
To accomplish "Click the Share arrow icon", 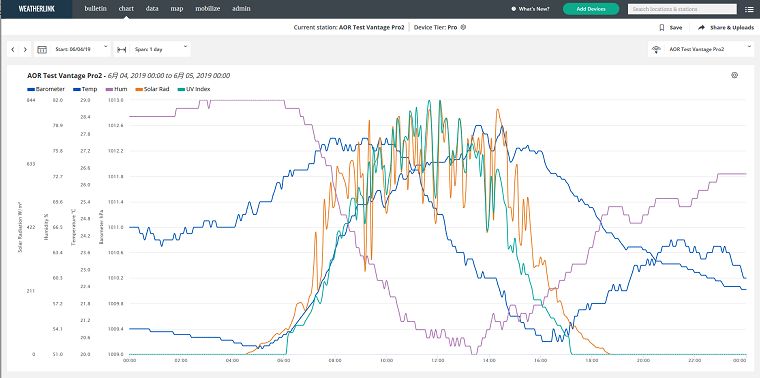I will [701, 28].
